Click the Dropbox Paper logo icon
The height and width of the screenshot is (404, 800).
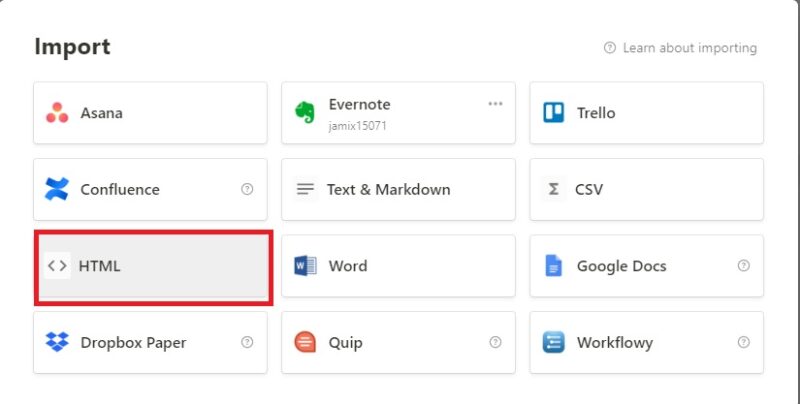tap(57, 342)
